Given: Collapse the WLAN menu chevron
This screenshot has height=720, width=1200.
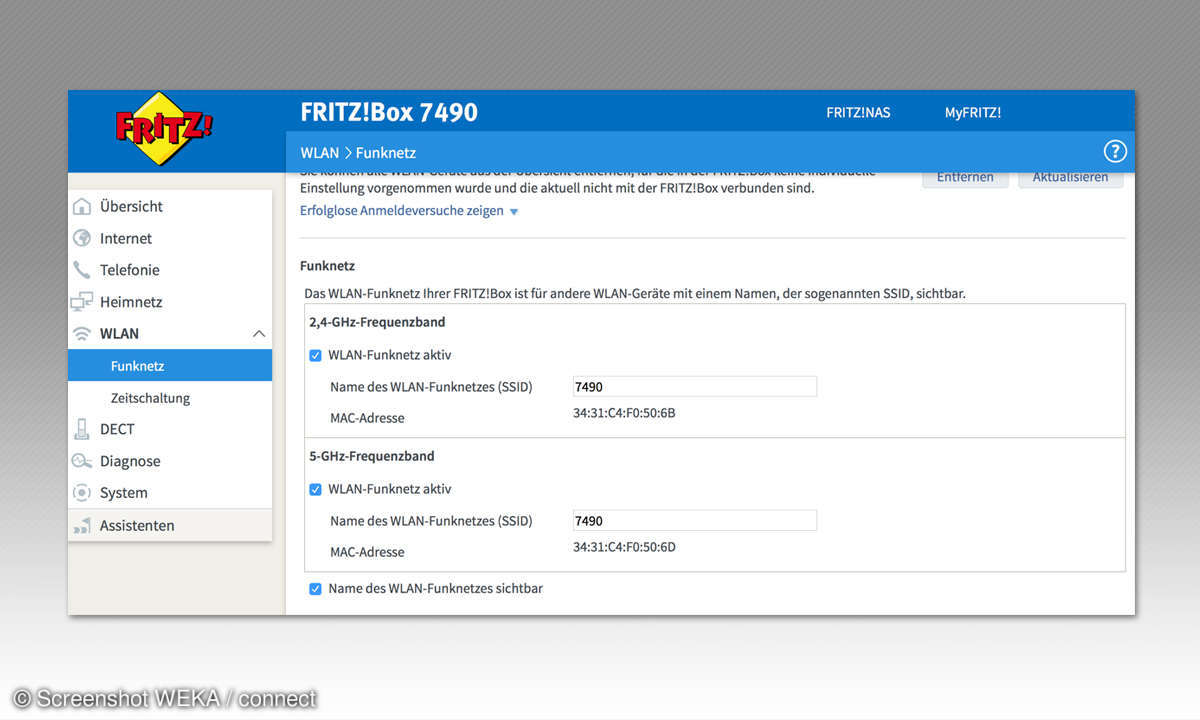Looking at the screenshot, I should point(258,334).
